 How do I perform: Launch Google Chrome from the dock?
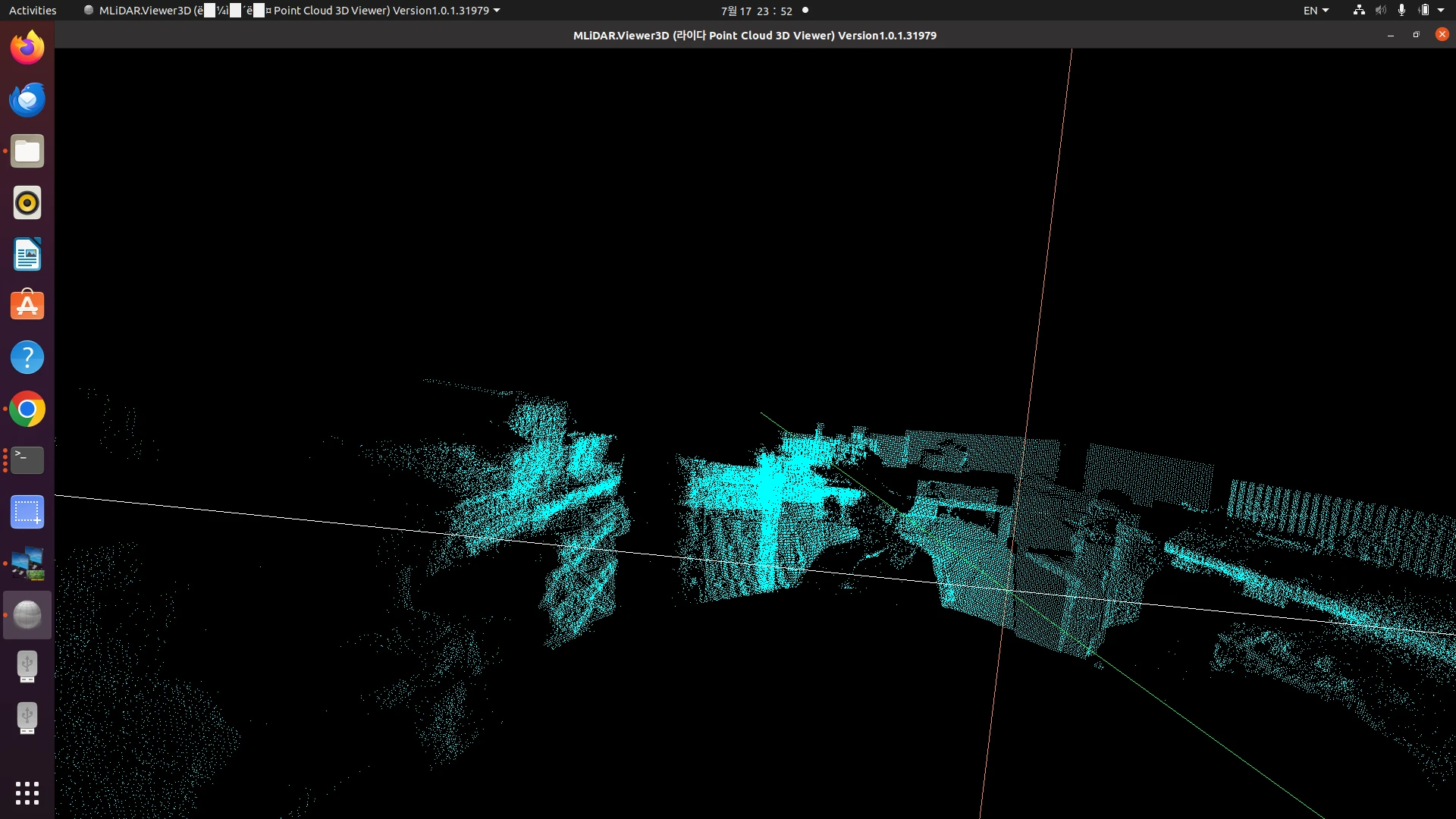pyautogui.click(x=27, y=409)
